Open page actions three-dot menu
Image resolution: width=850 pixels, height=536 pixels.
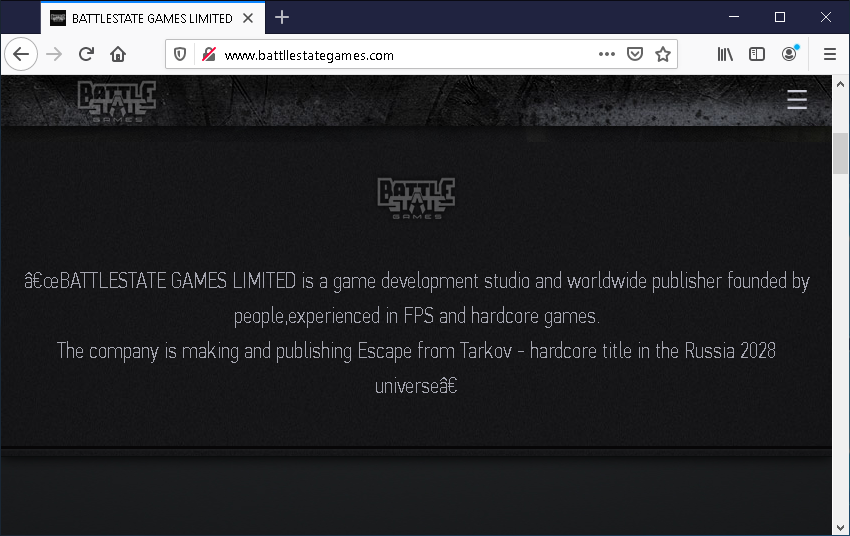(607, 55)
